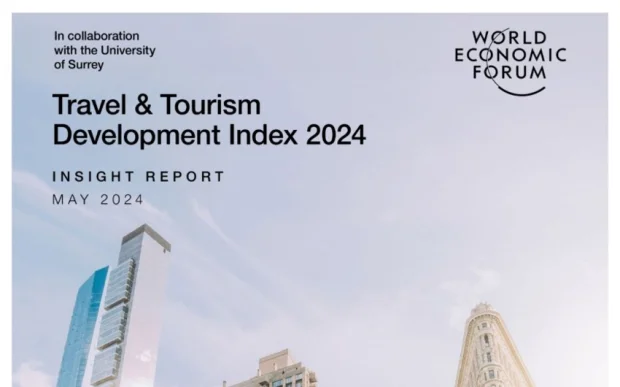The height and width of the screenshot is (387, 620).
Task: Click '2024' at the end of the title
Action: [336, 135]
